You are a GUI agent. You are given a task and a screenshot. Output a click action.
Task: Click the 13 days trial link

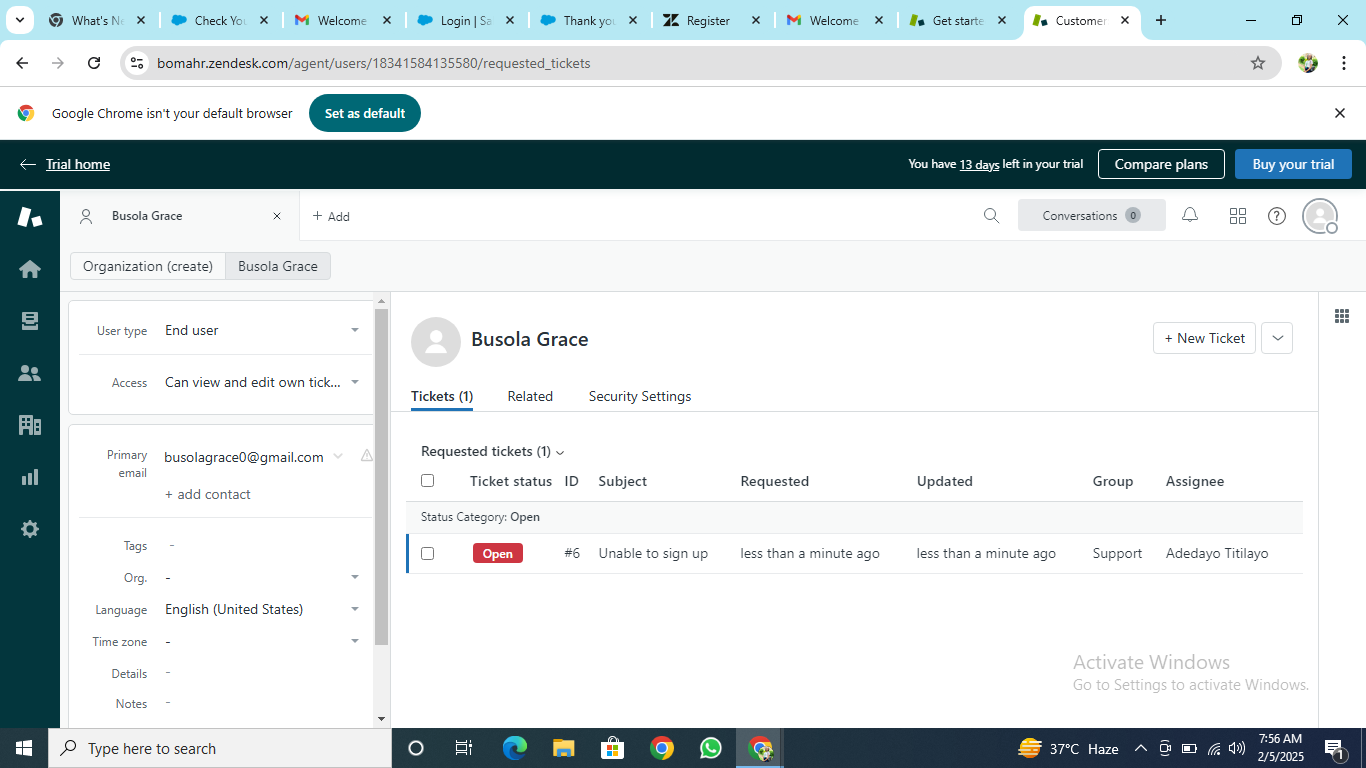pyautogui.click(x=979, y=164)
